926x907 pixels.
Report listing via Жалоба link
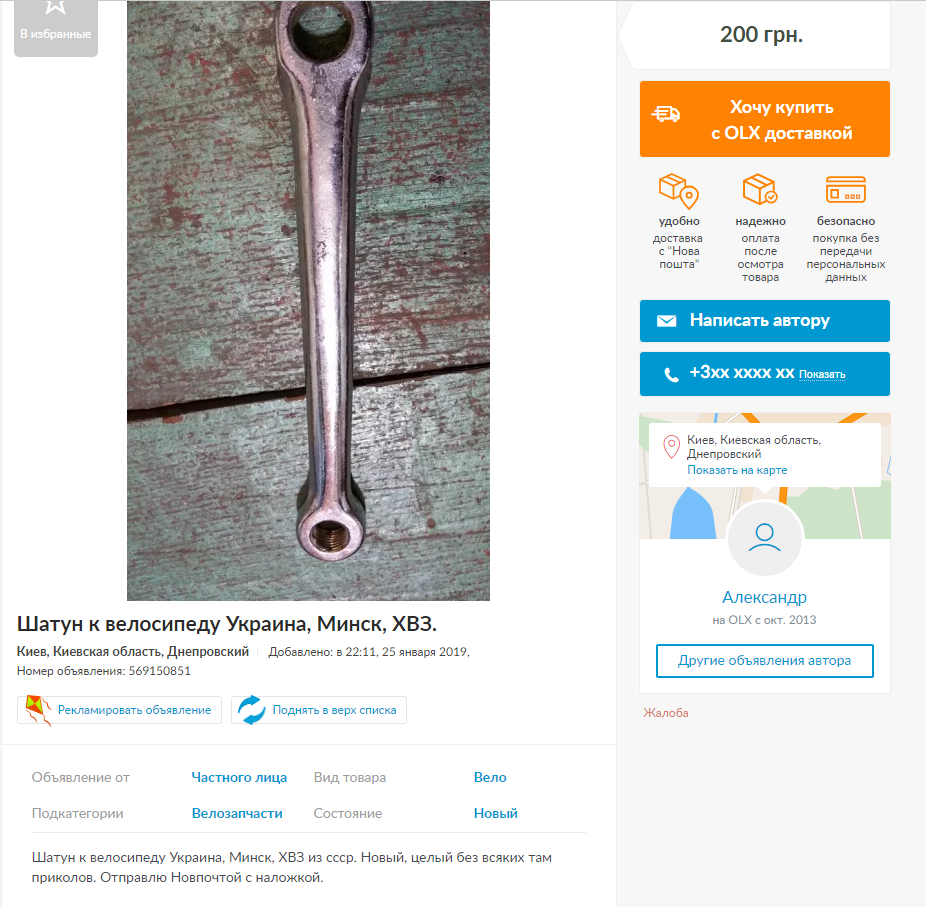click(x=666, y=713)
